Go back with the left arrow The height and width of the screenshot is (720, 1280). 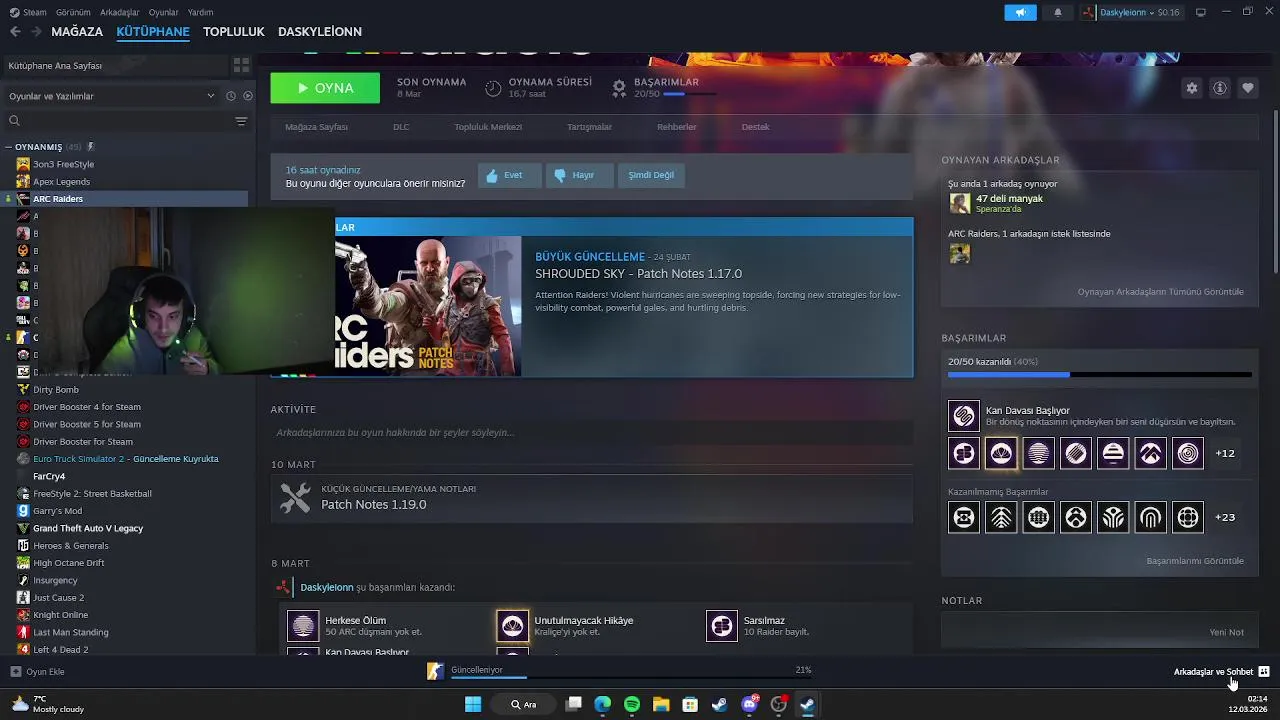[15, 32]
